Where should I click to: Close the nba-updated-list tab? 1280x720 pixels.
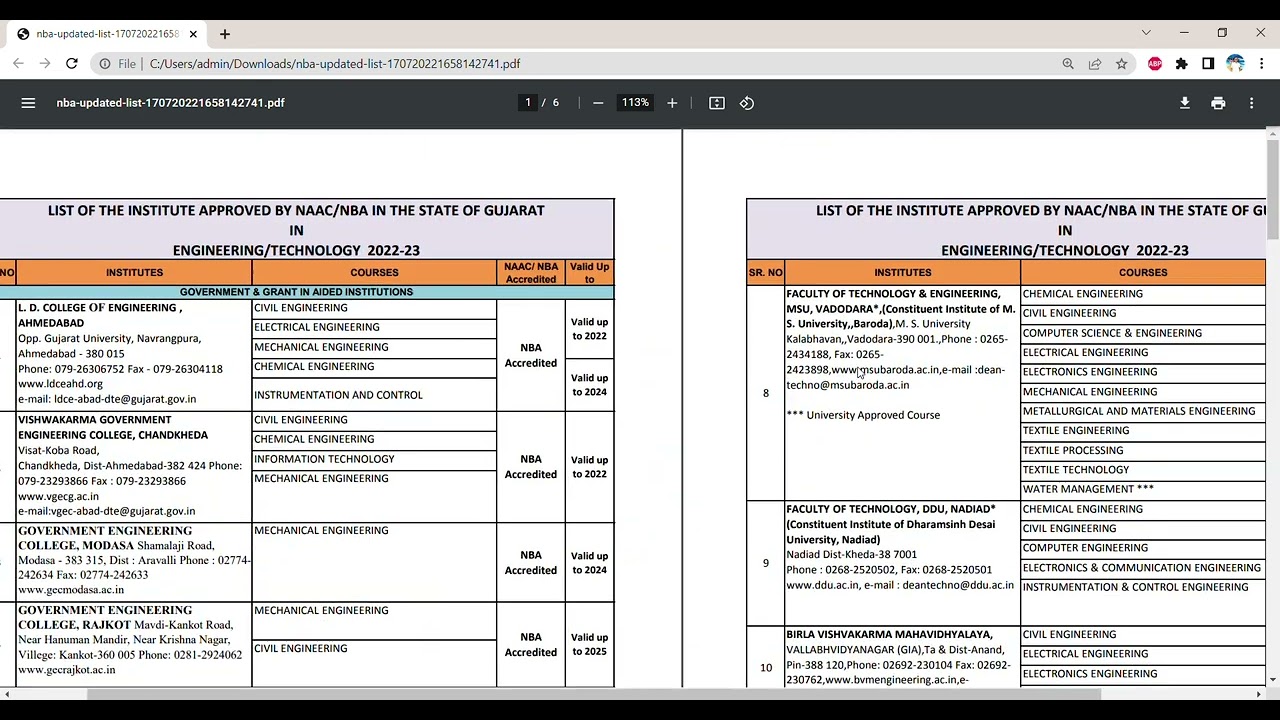pos(193,34)
